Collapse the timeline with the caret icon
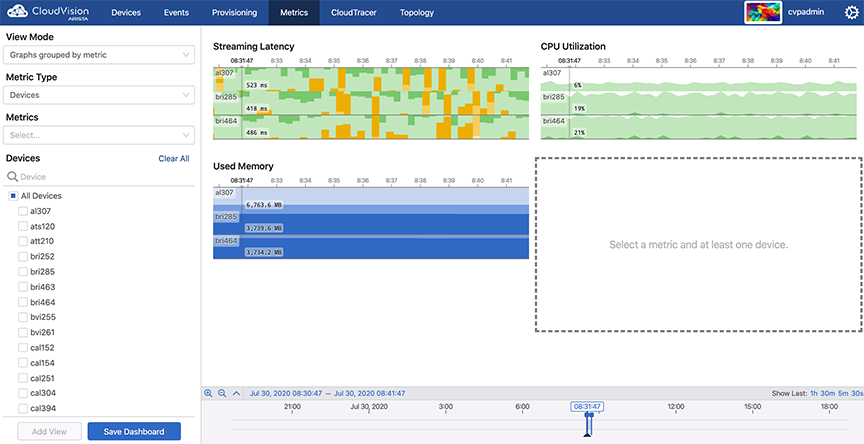 pos(236,393)
